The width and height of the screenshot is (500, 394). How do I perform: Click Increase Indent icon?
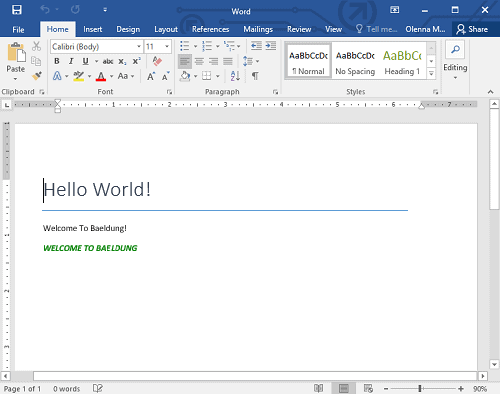coord(271,46)
